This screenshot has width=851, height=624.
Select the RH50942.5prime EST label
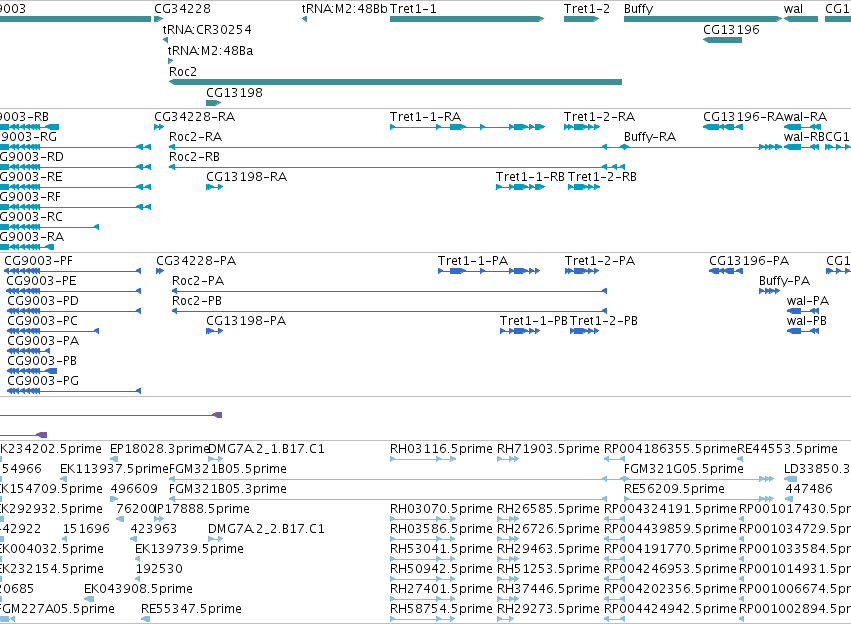tap(441, 569)
